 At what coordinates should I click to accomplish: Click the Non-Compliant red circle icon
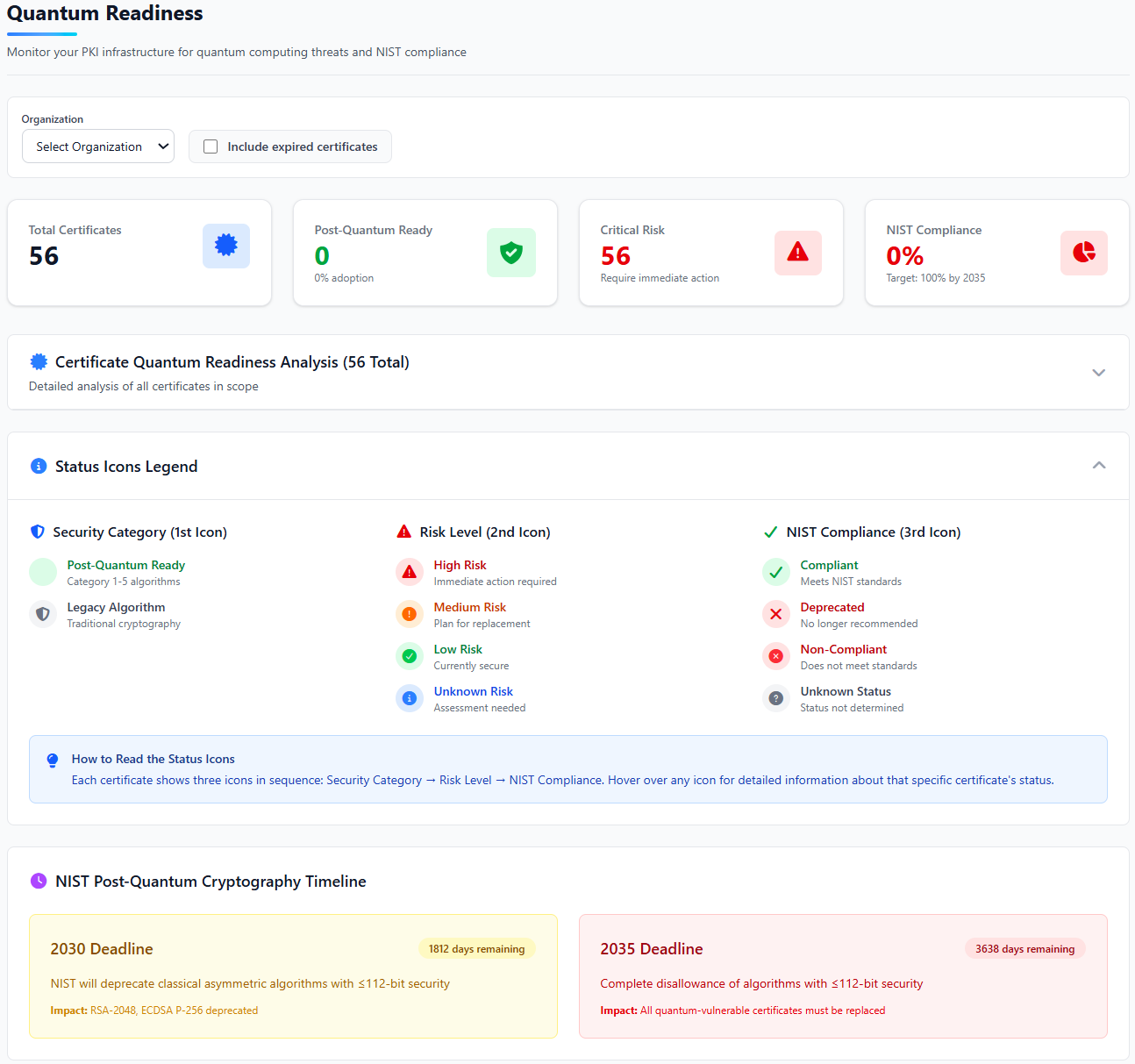[x=776, y=656]
